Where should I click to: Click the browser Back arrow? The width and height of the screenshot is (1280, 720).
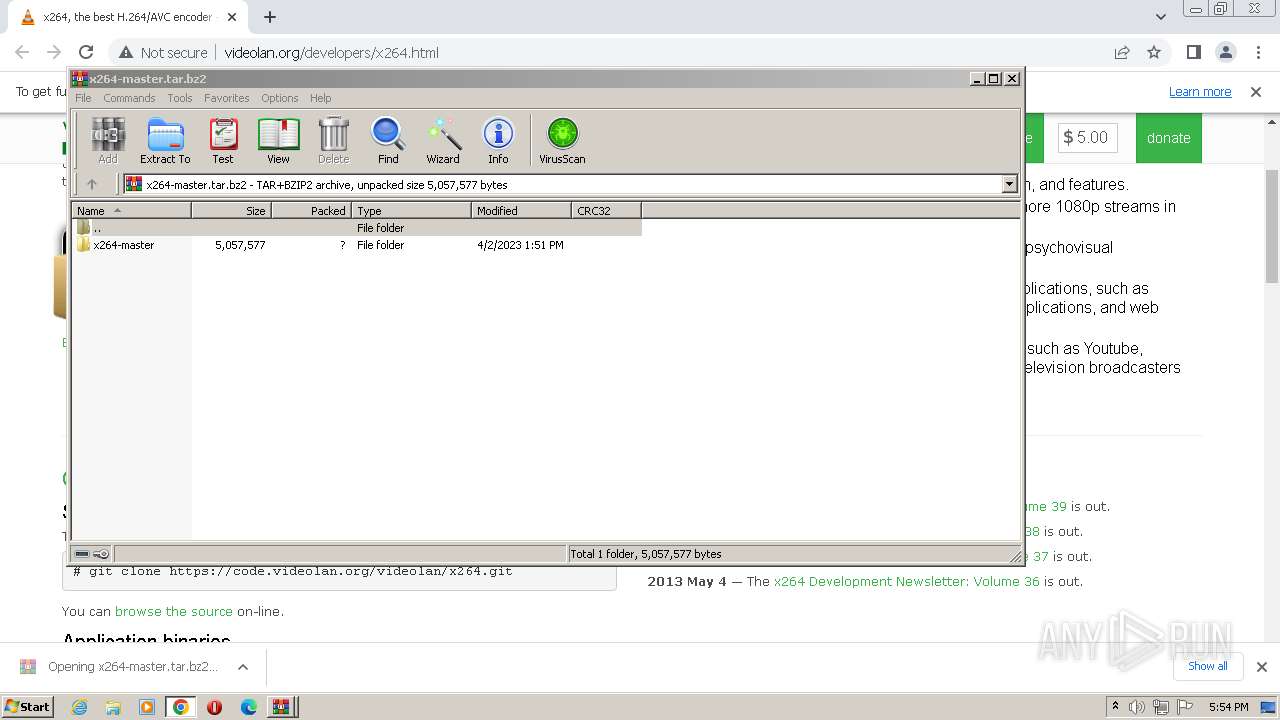[22, 52]
